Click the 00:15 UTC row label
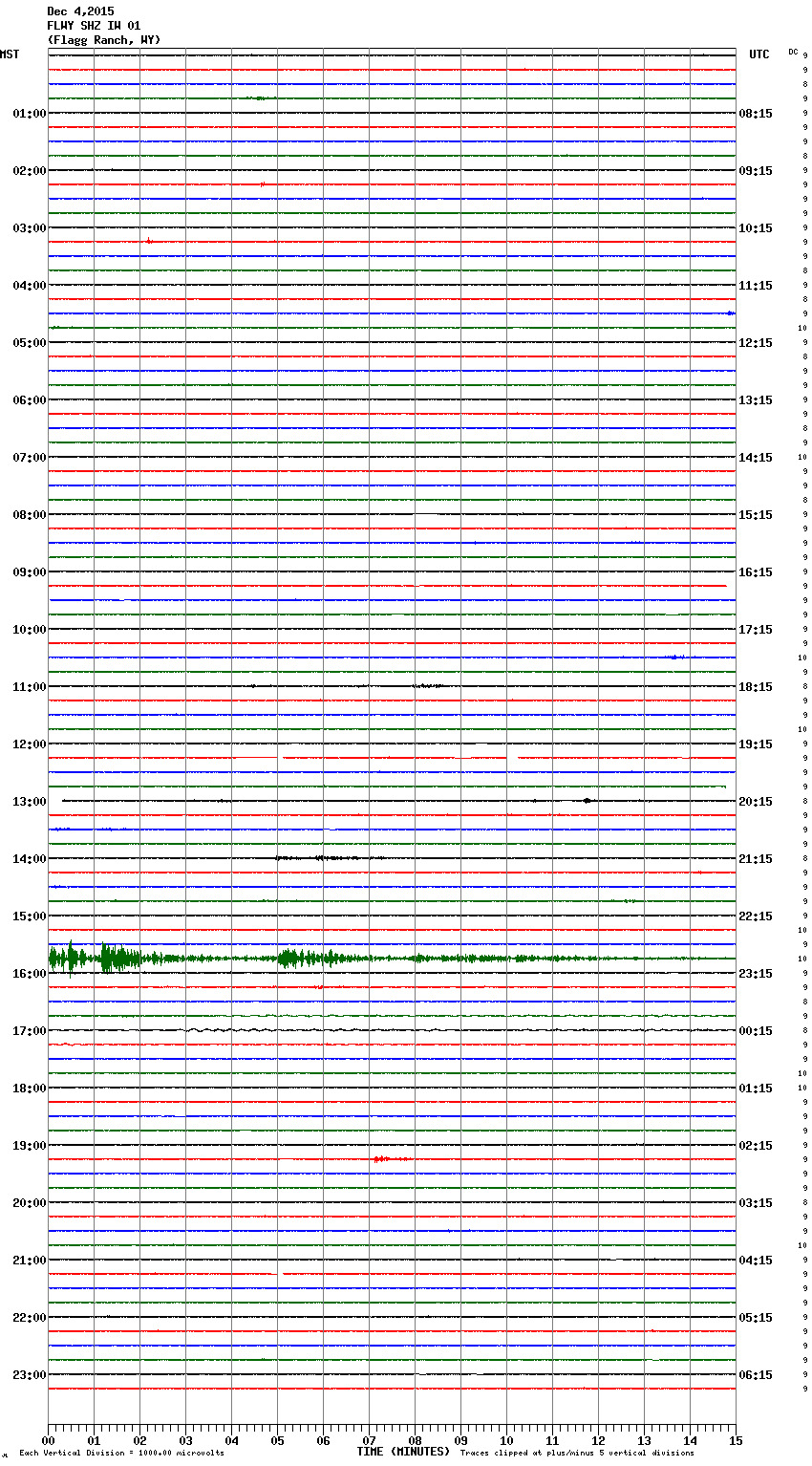This screenshot has height=1466, width=812. click(x=756, y=1031)
